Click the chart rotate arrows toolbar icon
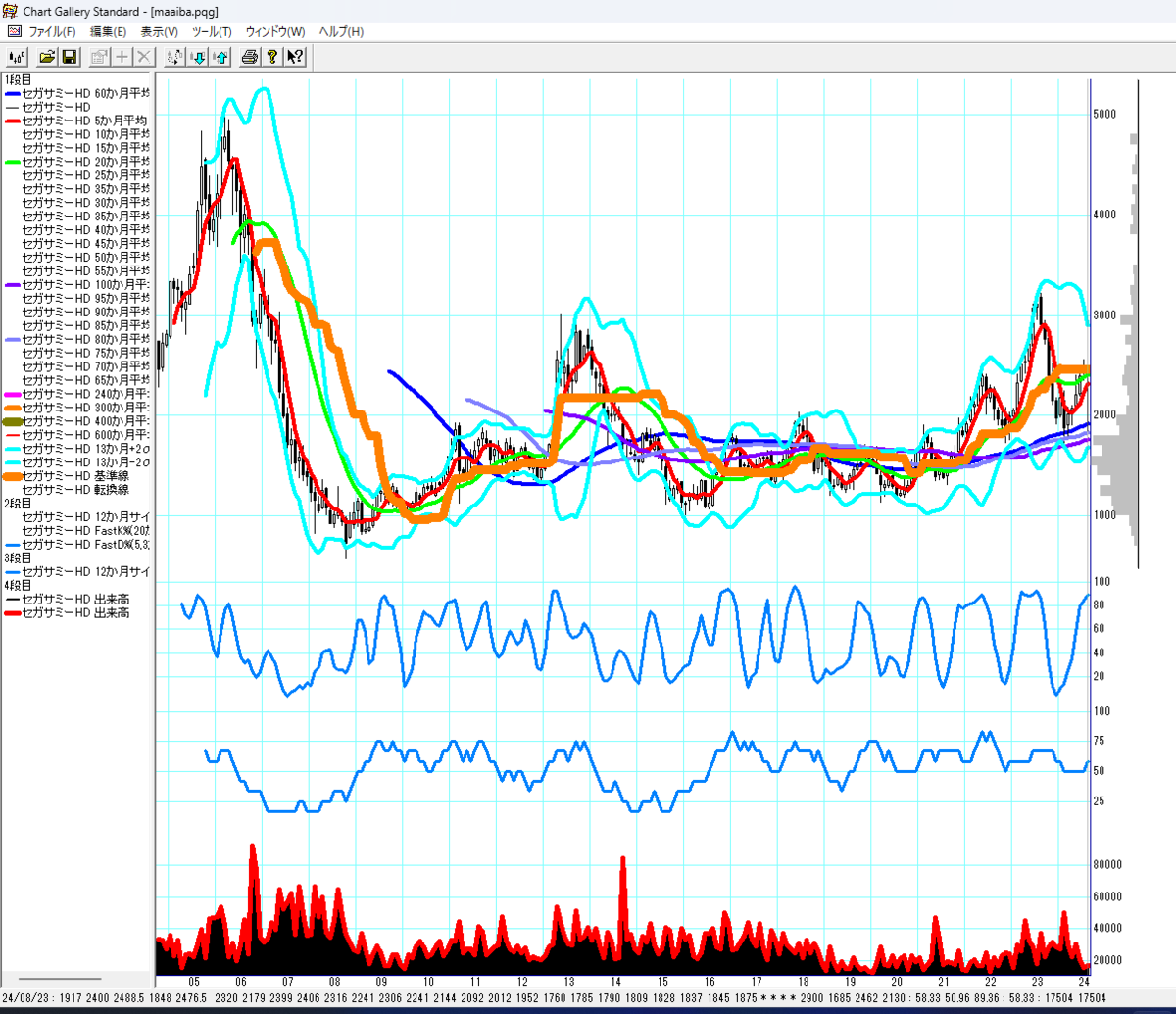Viewport: 1176px width, 1014px height. point(175,57)
